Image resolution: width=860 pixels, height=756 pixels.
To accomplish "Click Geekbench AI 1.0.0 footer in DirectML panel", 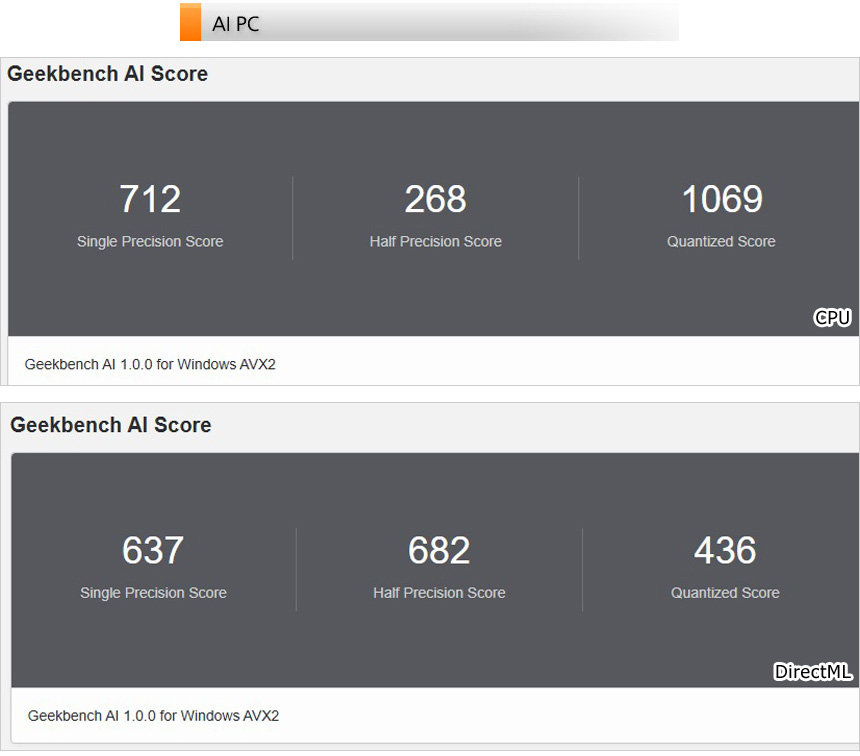I will (154, 715).
